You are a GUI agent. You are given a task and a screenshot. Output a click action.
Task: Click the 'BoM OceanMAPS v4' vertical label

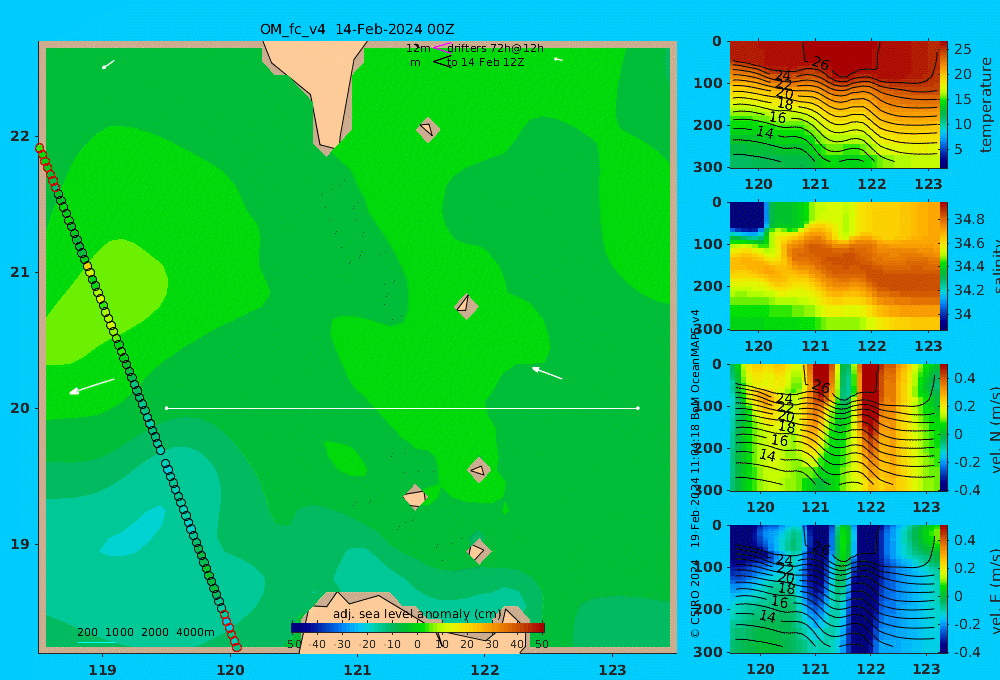coord(695,364)
